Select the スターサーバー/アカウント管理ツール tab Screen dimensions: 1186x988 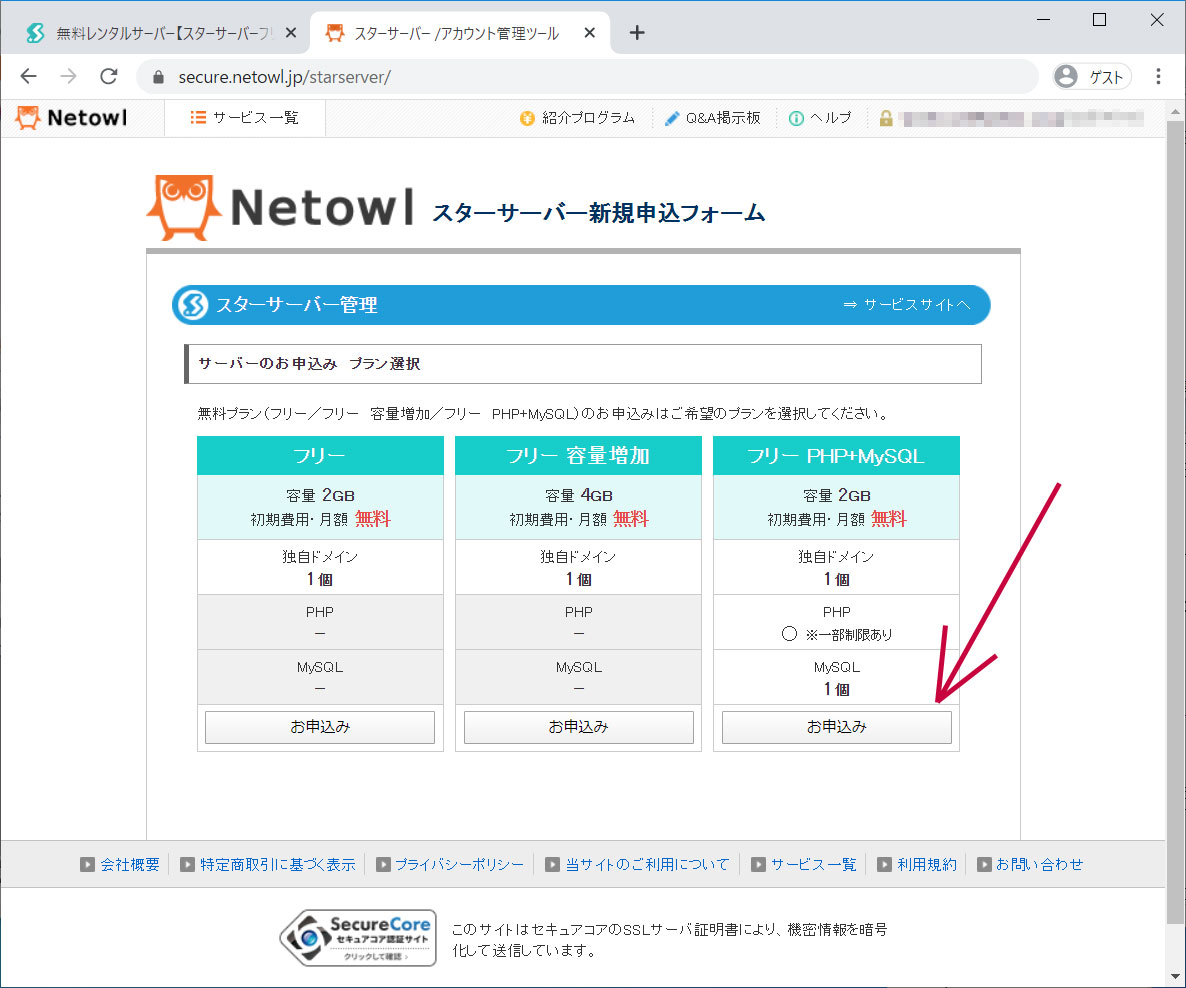(x=459, y=33)
